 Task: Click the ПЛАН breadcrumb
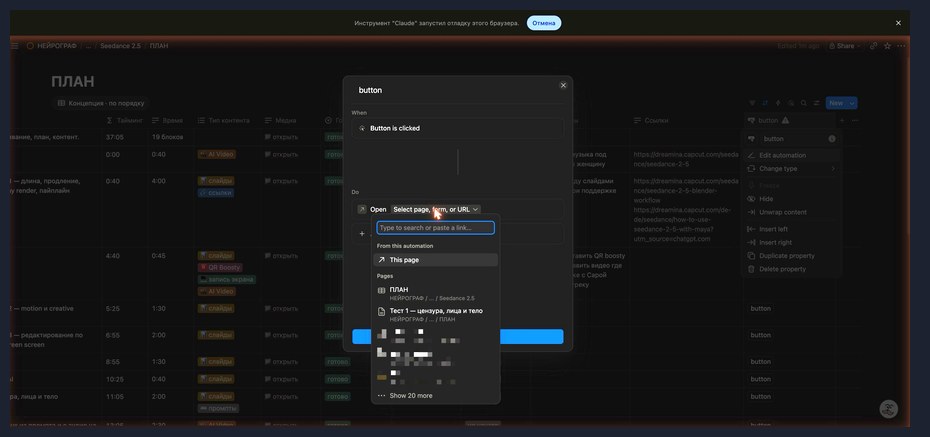pyautogui.click(x=159, y=46)
